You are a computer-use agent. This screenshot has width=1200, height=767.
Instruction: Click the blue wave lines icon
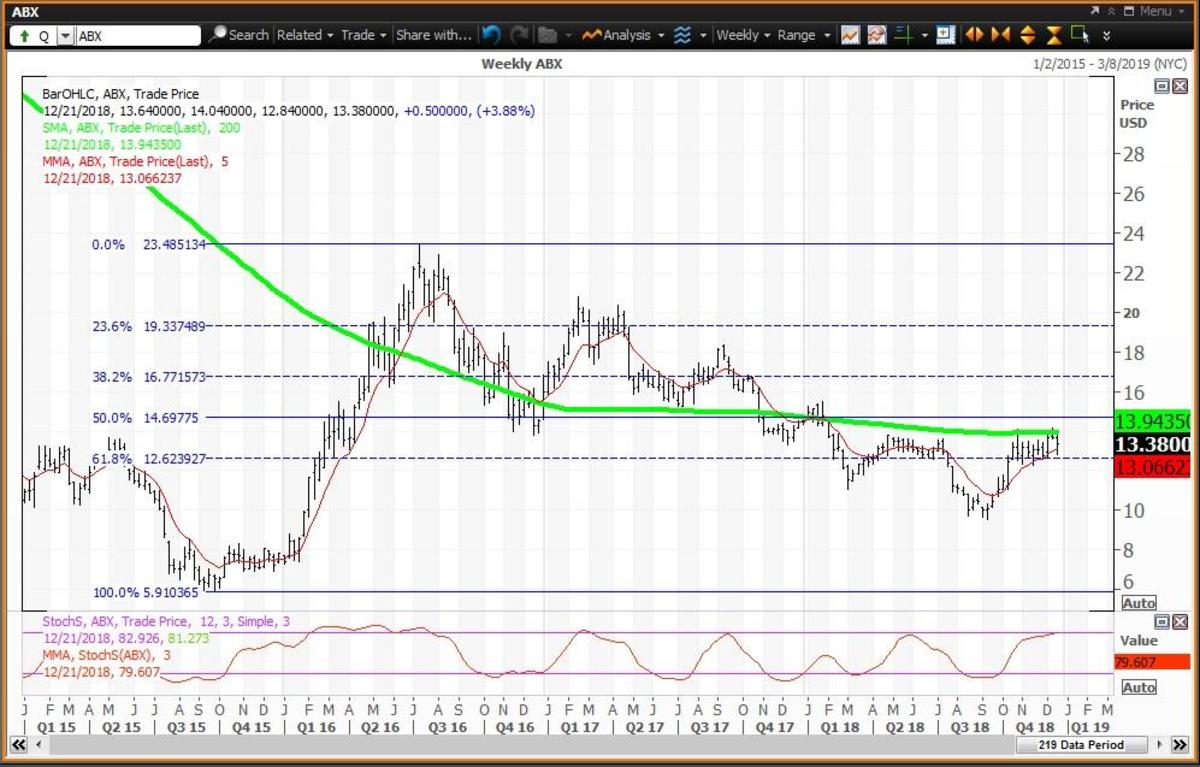[682, 35]
